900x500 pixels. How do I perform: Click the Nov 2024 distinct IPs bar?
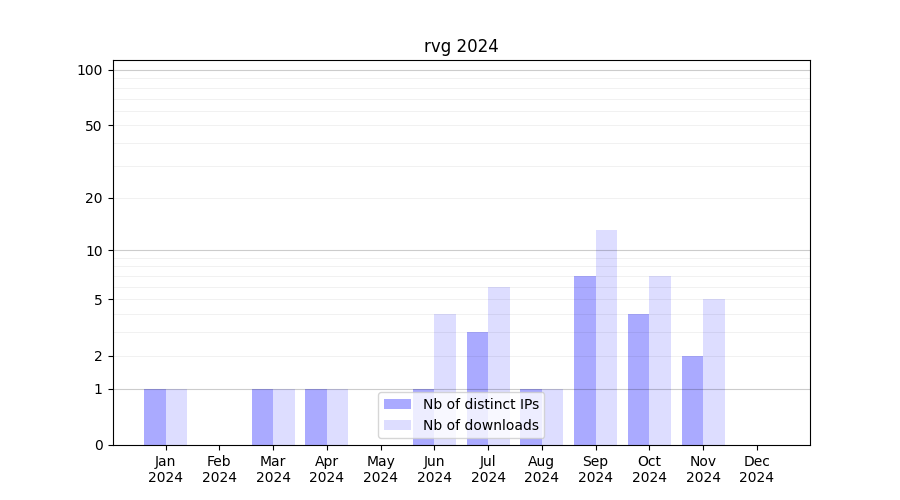692,400
